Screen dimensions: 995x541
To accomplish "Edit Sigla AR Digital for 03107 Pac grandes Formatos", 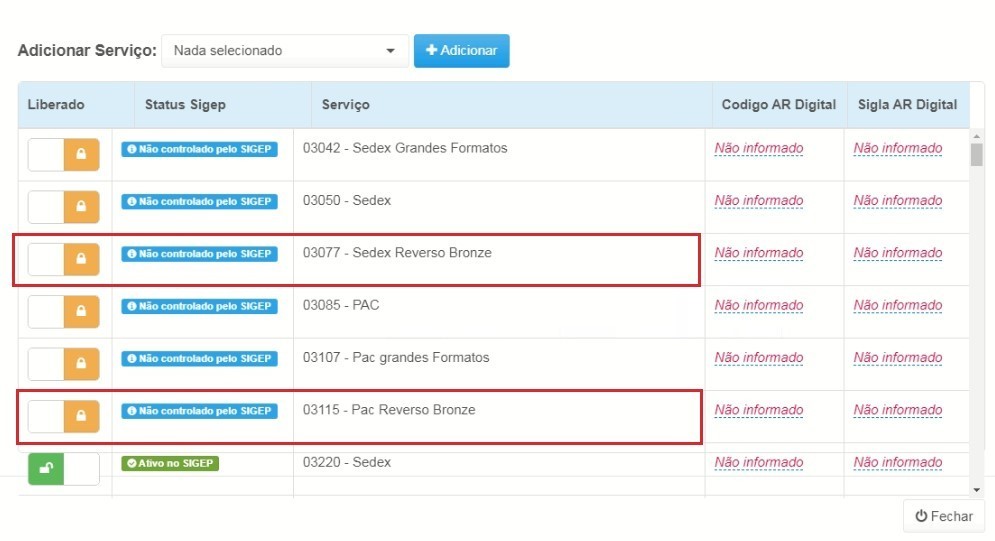I will click(898, 358).
